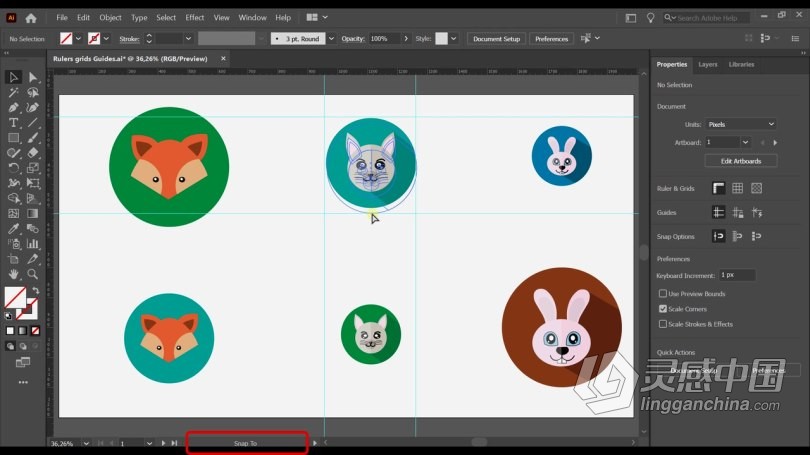Screen dimensions: 810x455
Task: Open the Units dropdown showing Pixels
Action: pyautogui.click(x=741, y=124)
